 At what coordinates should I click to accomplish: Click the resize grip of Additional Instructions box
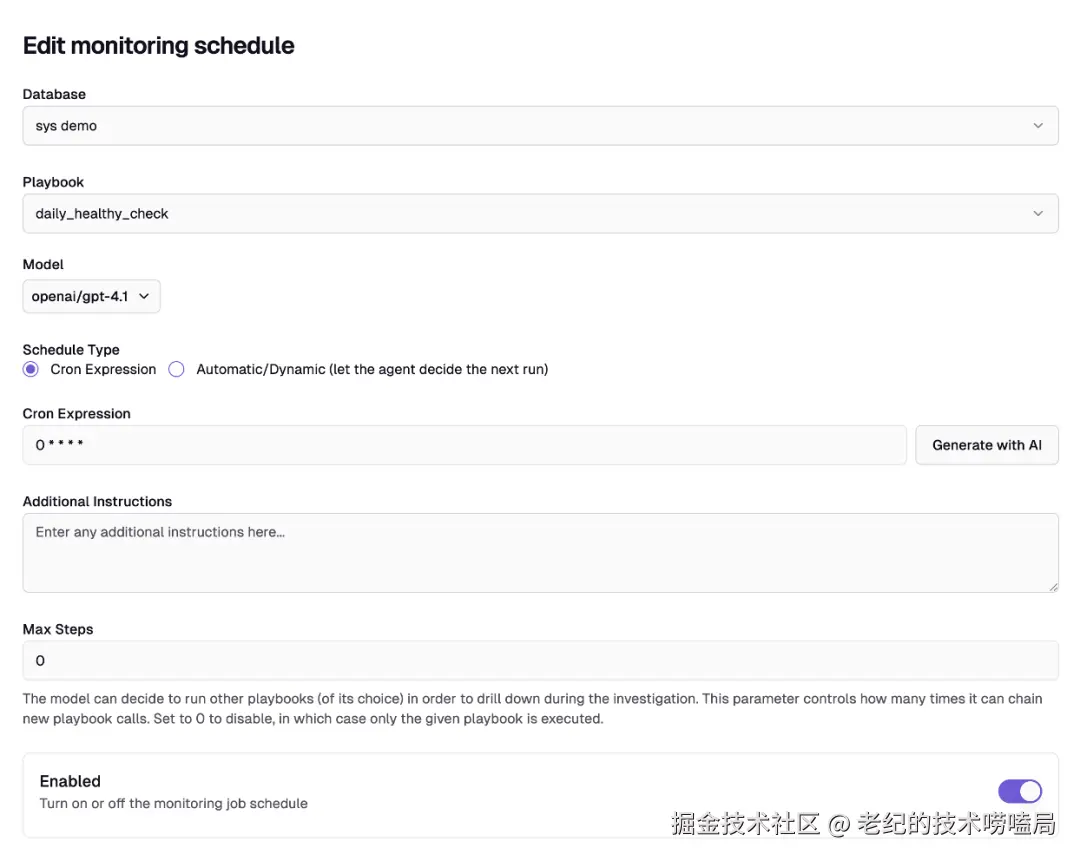1053,587
